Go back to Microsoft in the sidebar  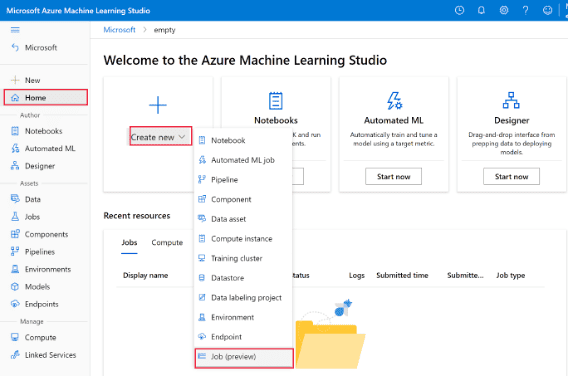34,47
